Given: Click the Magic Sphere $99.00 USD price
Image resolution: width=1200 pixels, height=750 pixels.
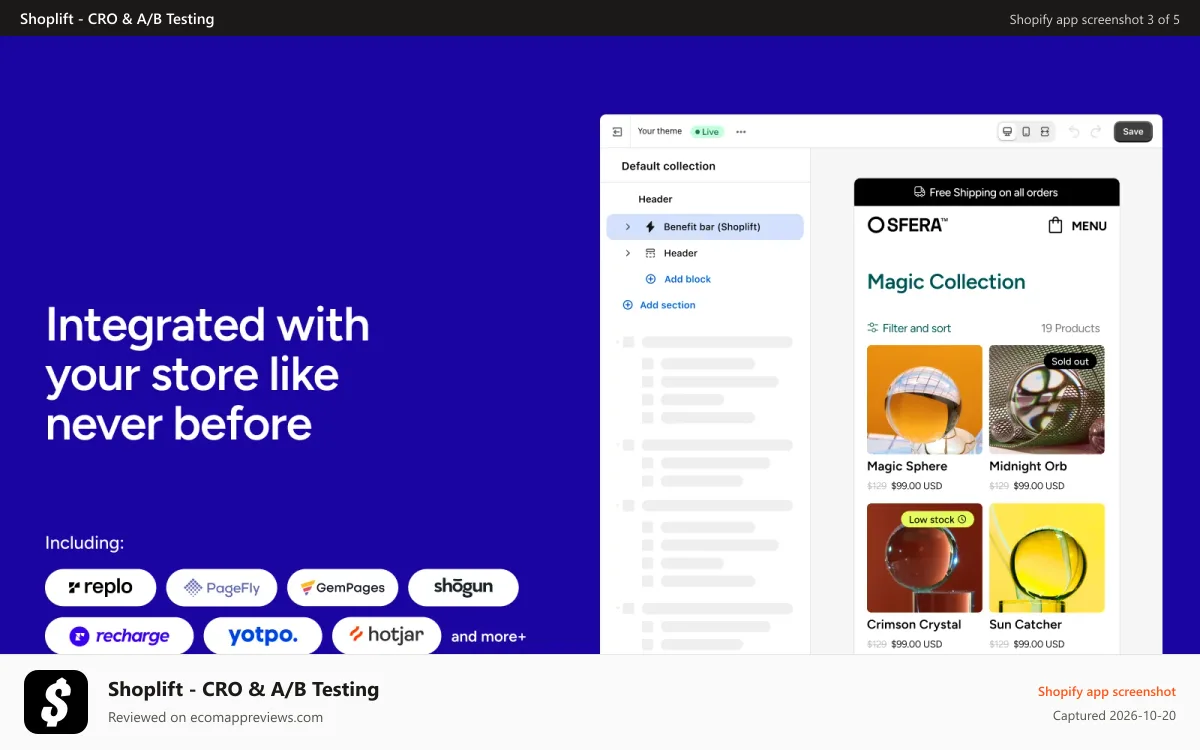Looking at the screenshot, I should 917,486.
